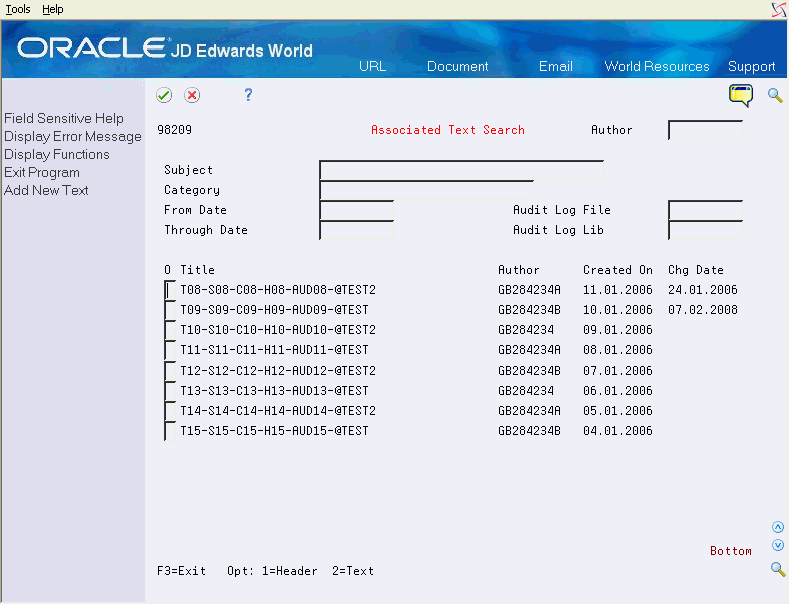This screenshot has width=789, height=604.
Task: Click the Created On column header
Action: click(x=617, y=270)
